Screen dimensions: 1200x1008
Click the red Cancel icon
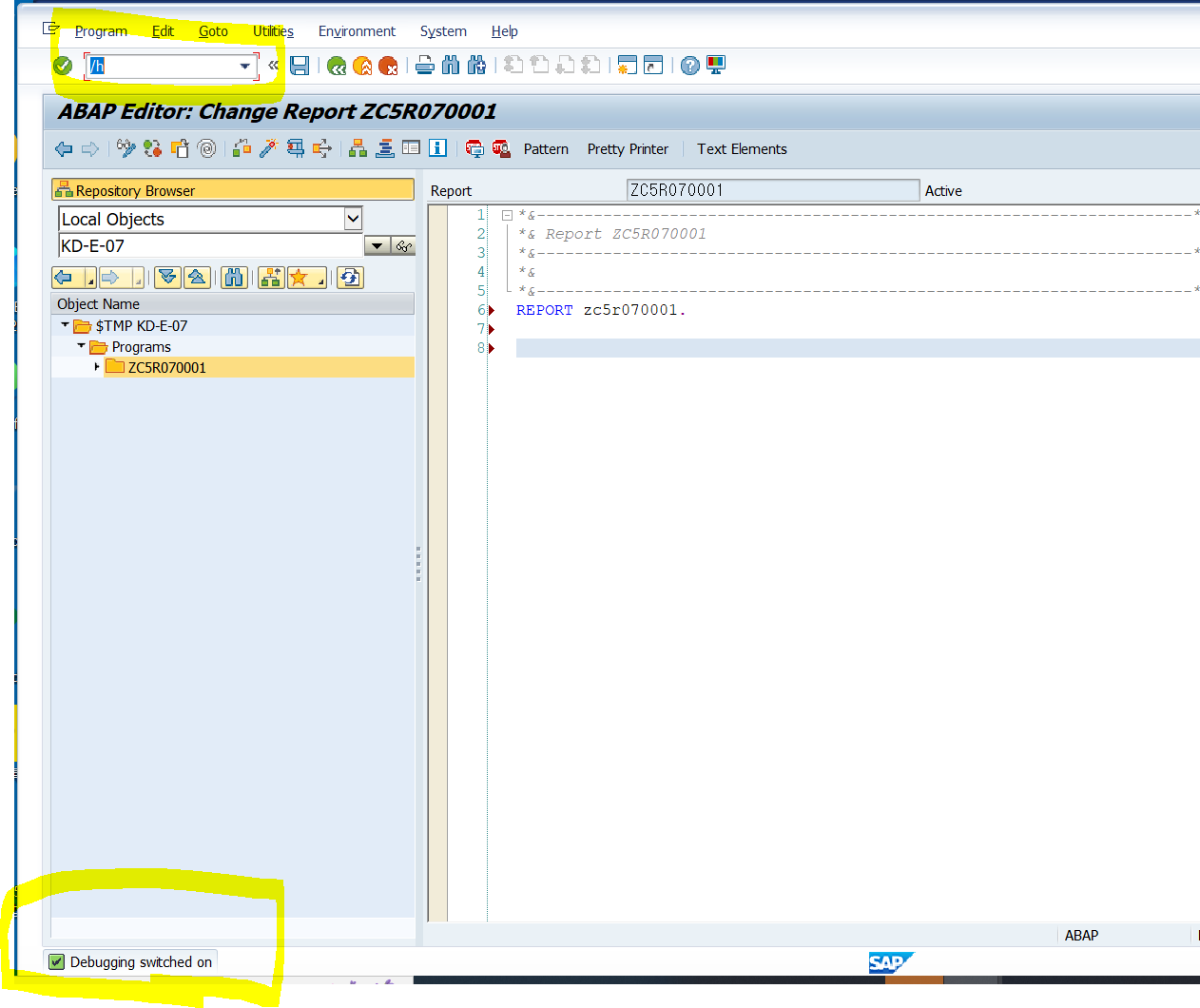pos(388,66)
